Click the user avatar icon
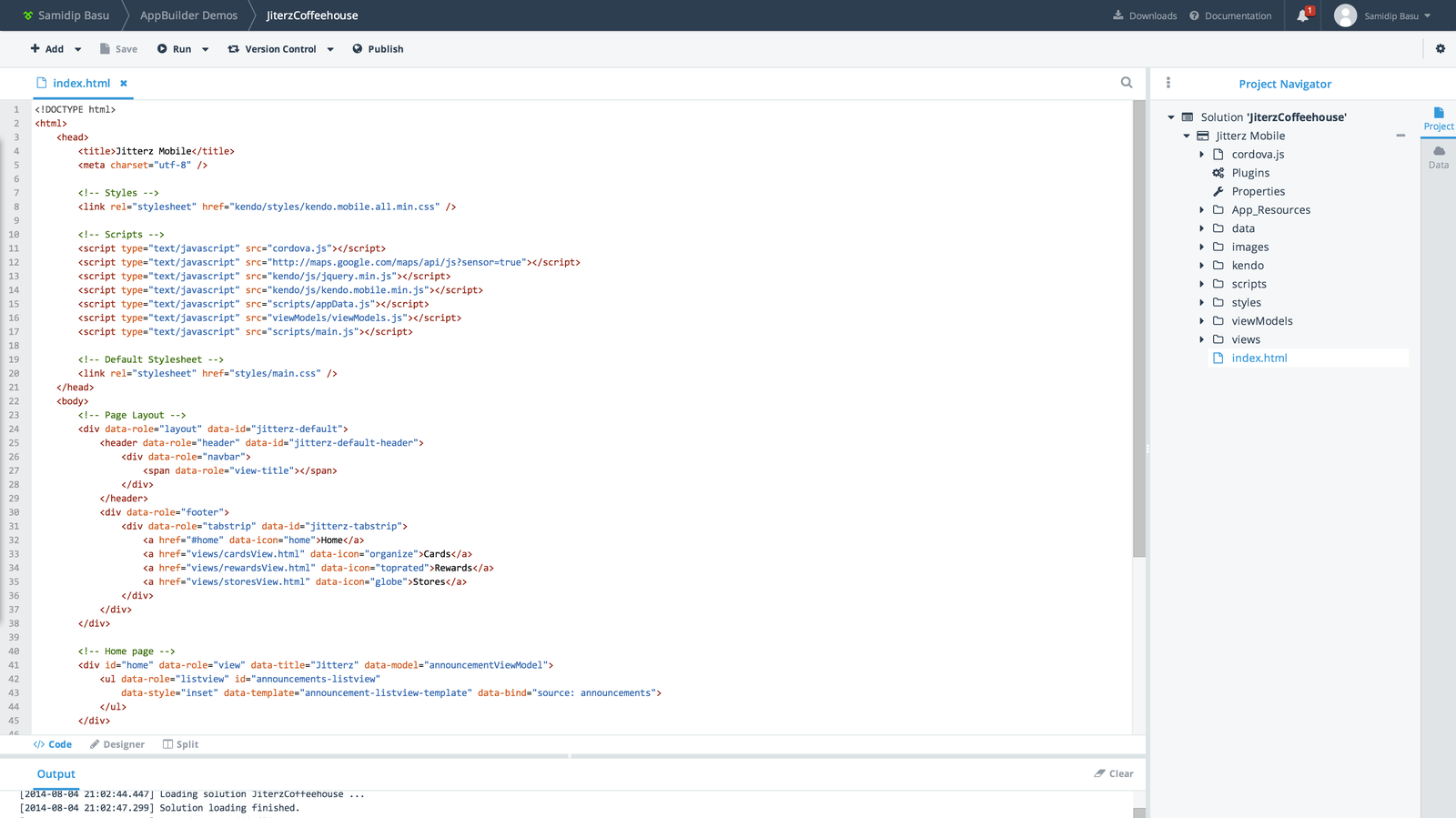Screen dimensions: 1456x818 coord(1345,15)
